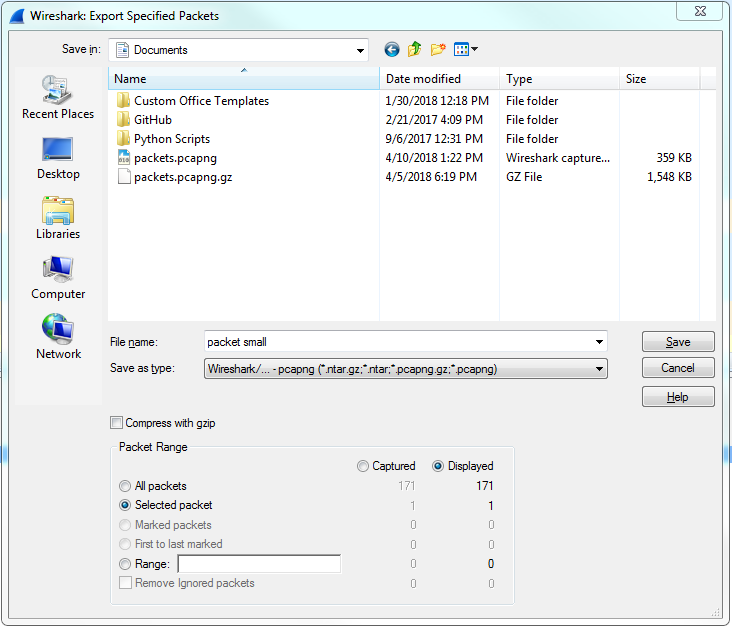Open Libraries in places sidebar

(x=57, y=218)
